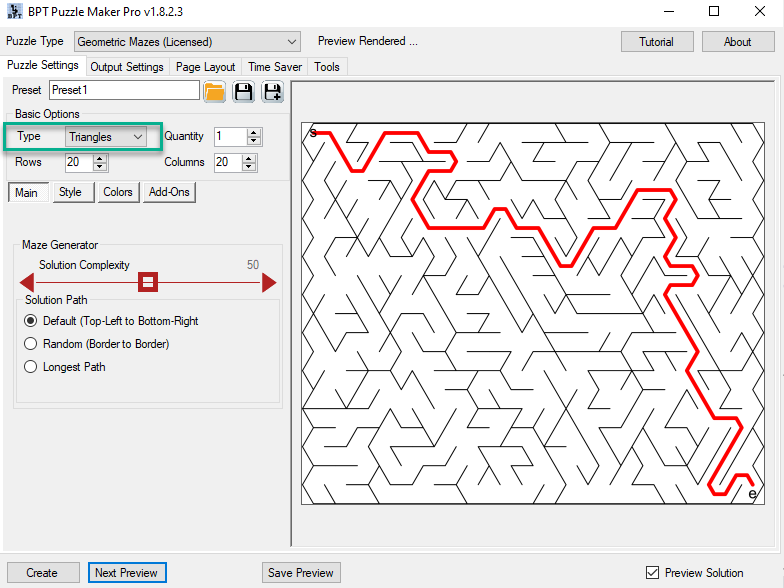Click the BPT app logo in title bar
Image resolution: width=784 pixels, height=588 pixels.
14,12
